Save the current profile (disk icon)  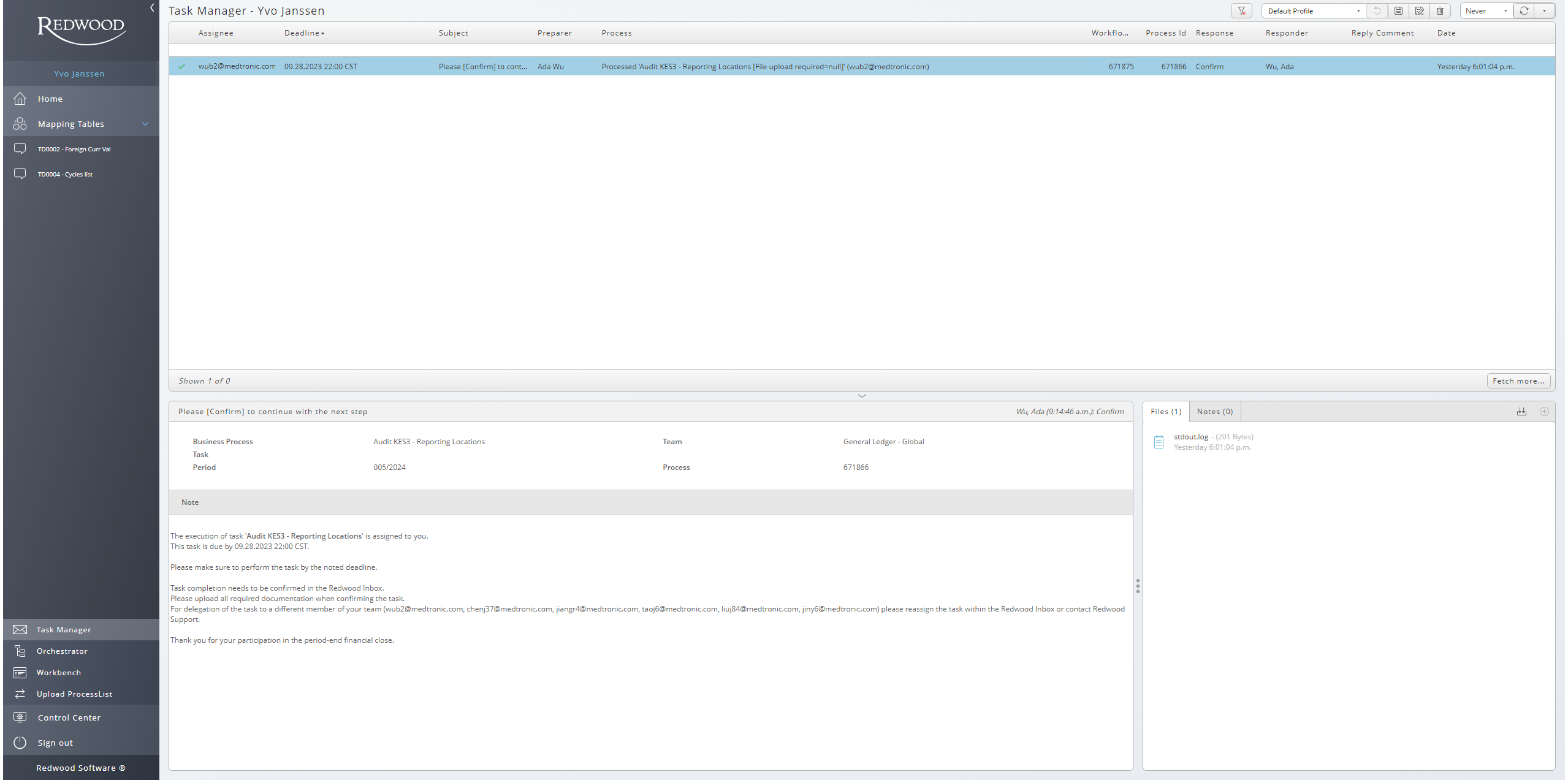(x=1398, y=11)
